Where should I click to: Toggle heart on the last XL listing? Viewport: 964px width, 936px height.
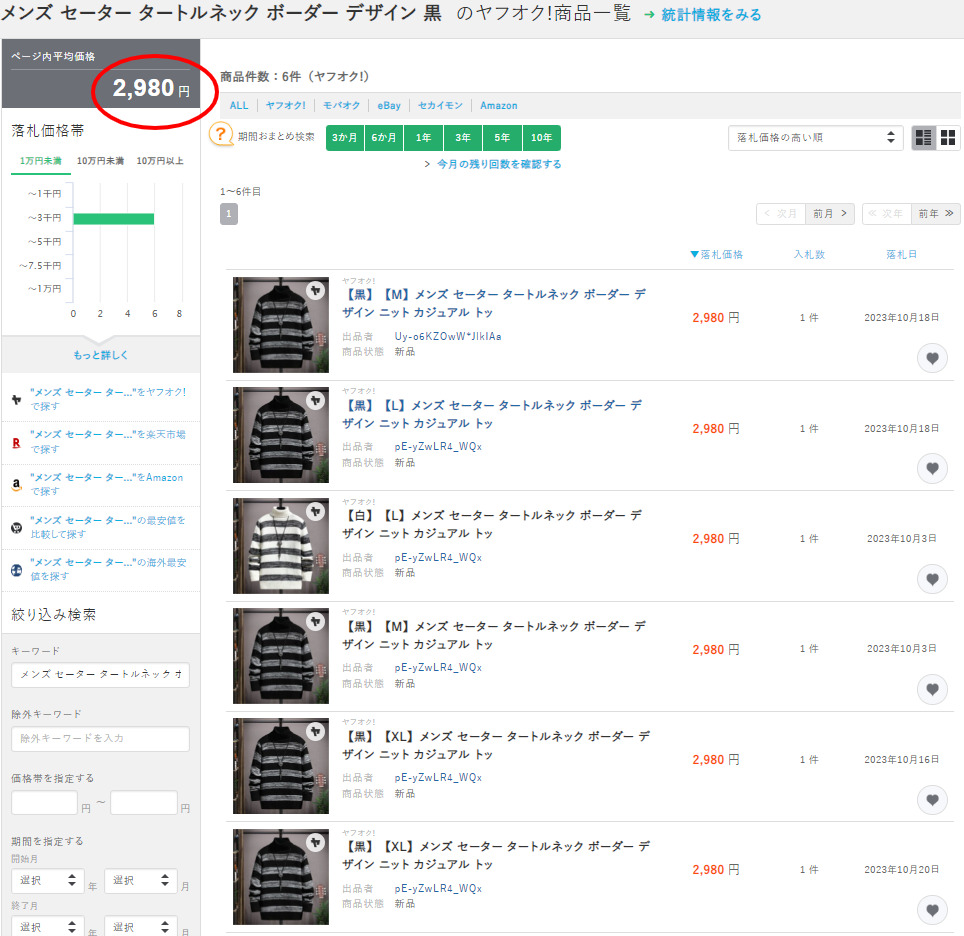point(932,909)
